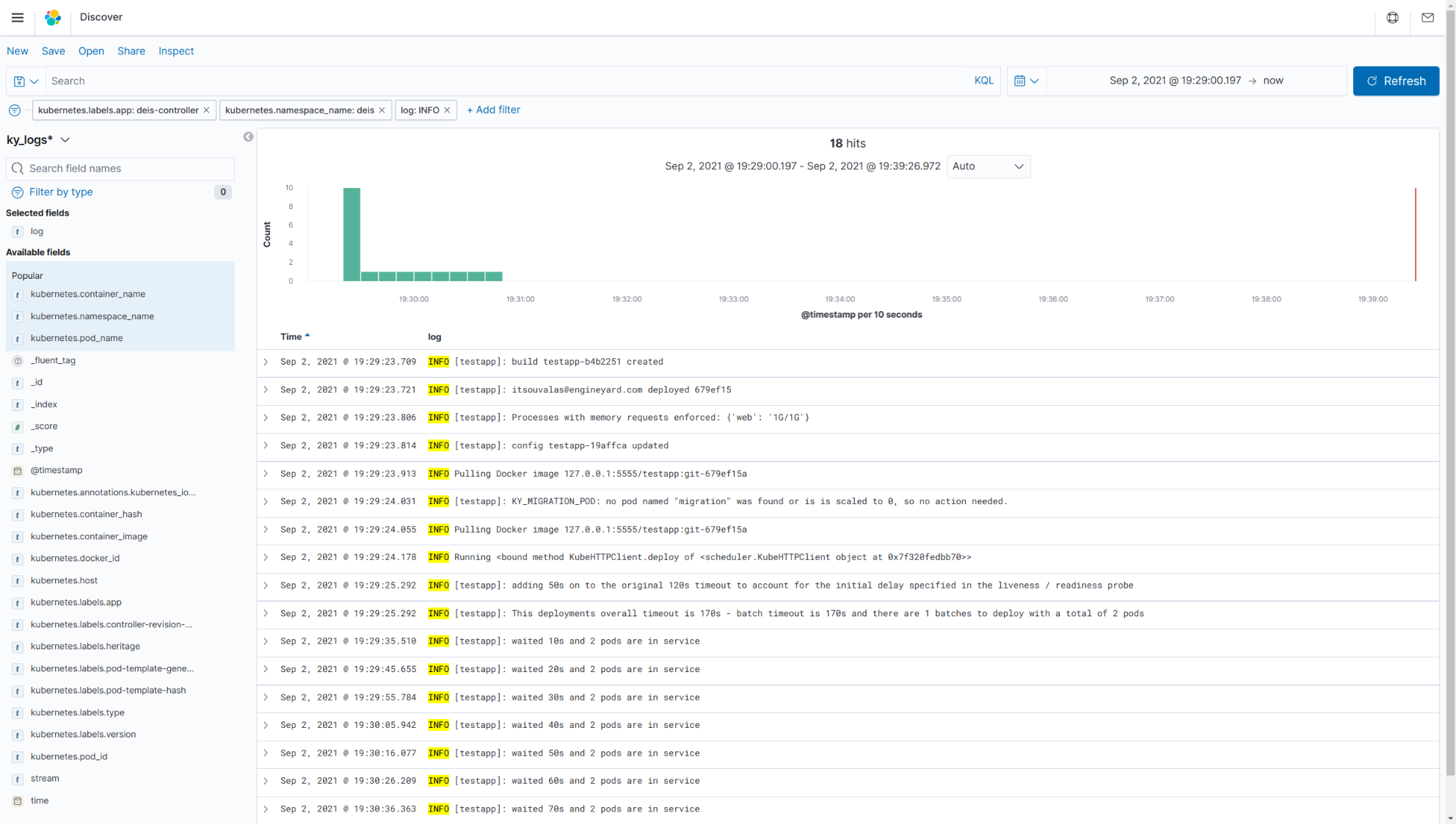Image resolution: width=1456 pixels, height=824 pixels.
Task: Remove kubernetes.namespace_name: deis filter
Action: tap(382, 111)
